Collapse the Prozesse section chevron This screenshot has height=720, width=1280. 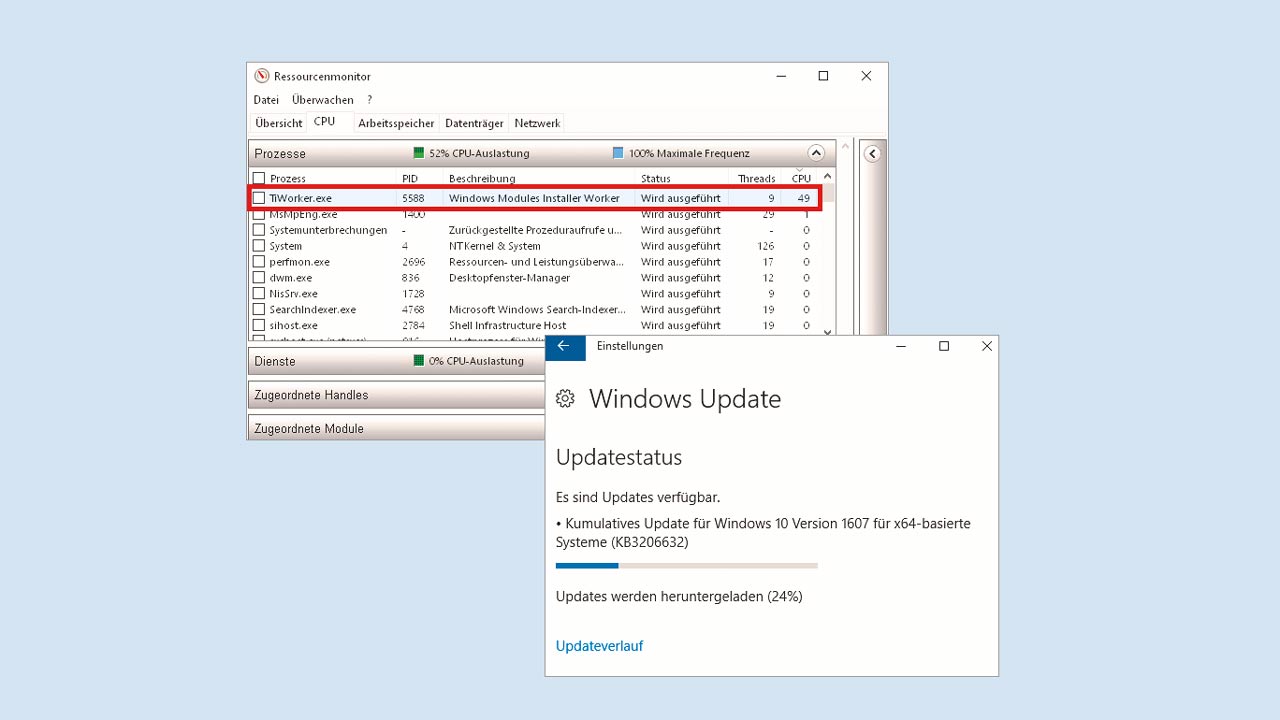816,153
